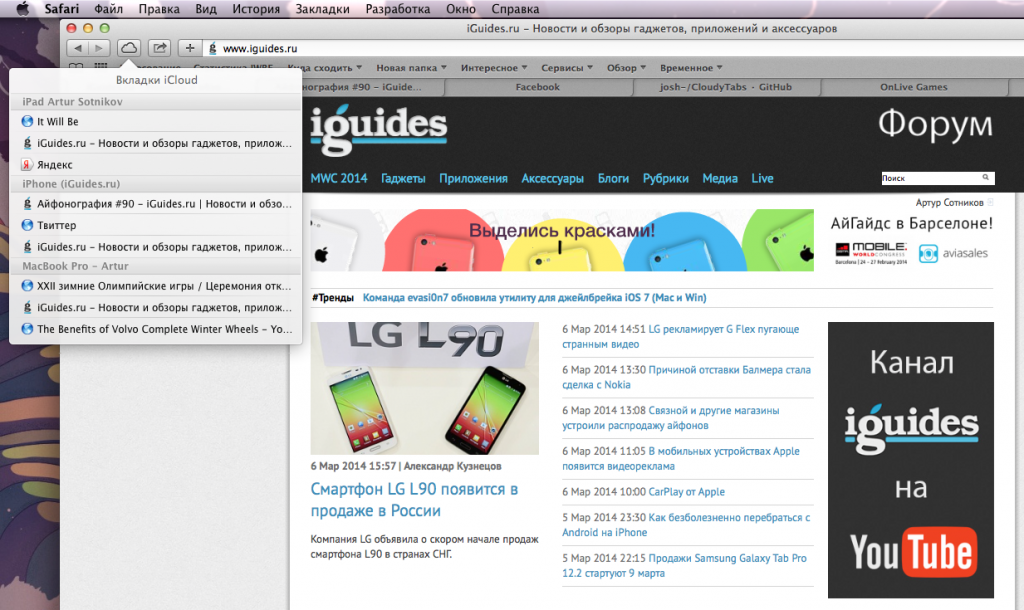Open CarPlay от Apple news link
1024x610 pixels.
[x=686, y=492]
